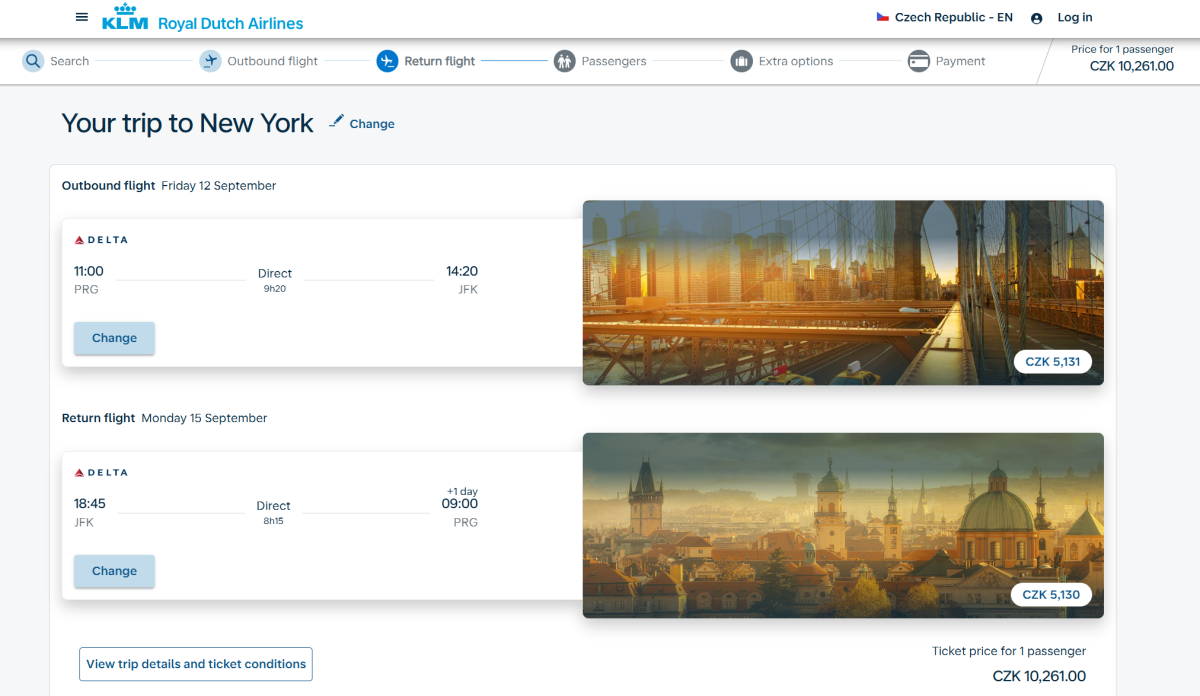Change the outbound flight on 12 September

point(114,338)
